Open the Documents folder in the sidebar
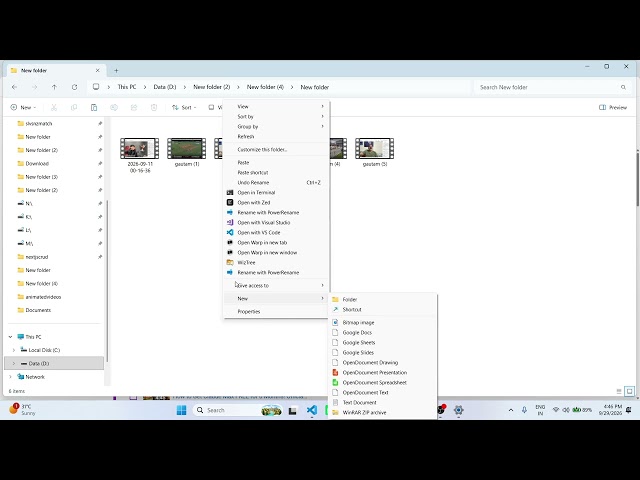 pos(38,310)
